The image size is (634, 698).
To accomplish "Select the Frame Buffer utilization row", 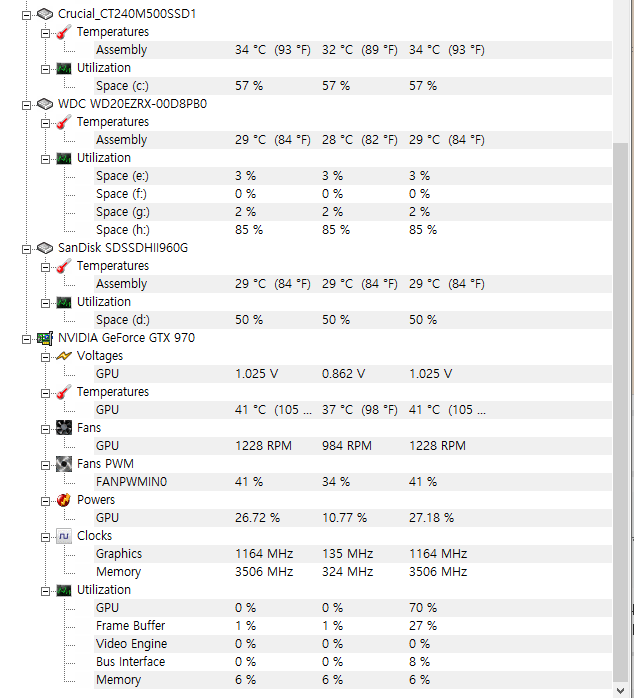I will coord(130,626).
